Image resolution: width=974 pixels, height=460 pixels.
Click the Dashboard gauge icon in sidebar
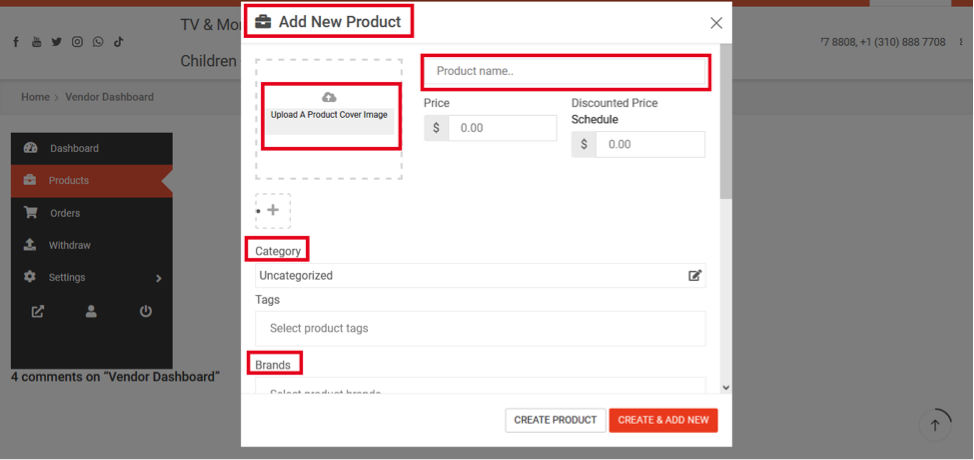coord(30,148)
